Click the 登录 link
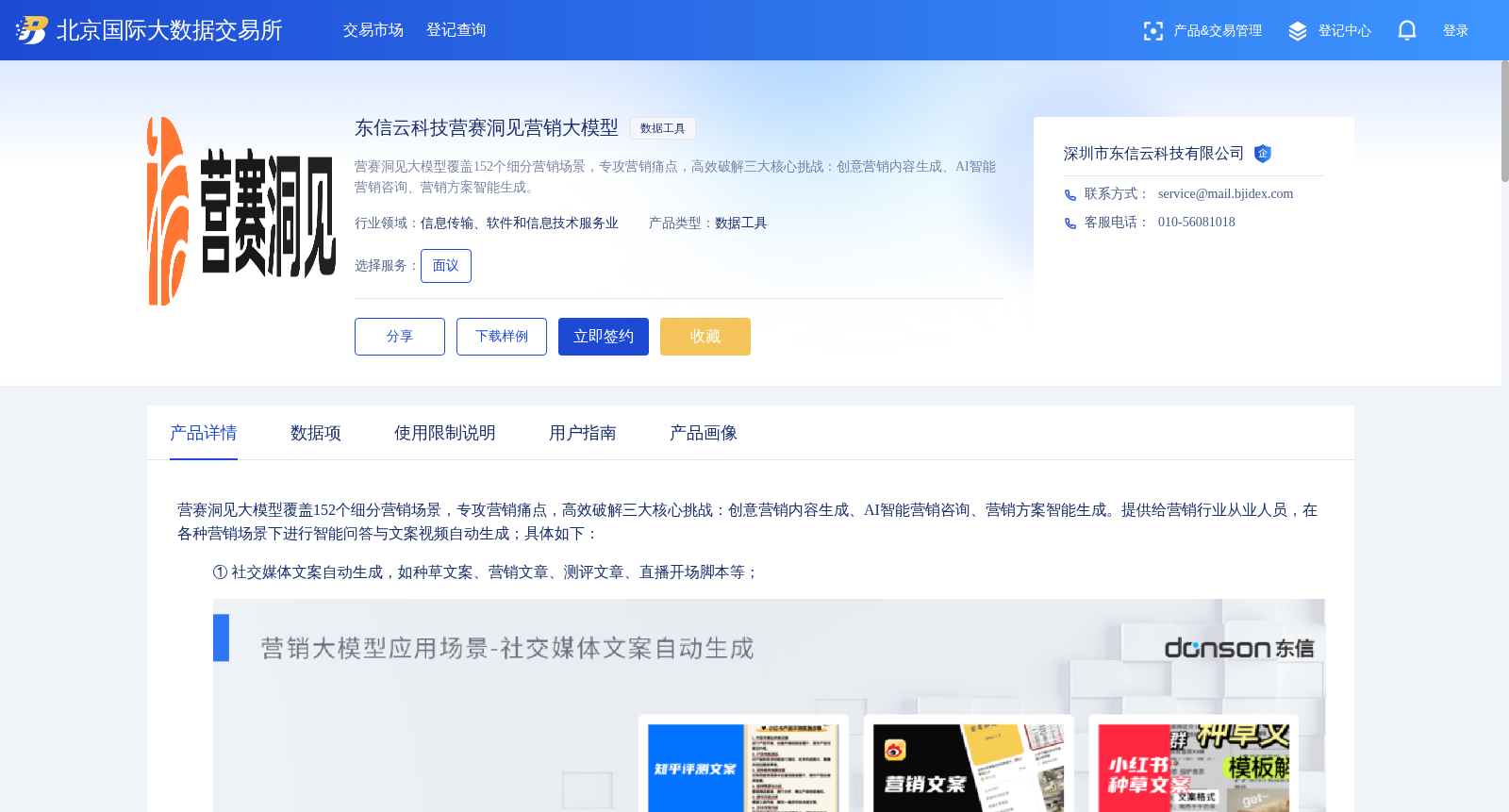 click(1456, 31)
